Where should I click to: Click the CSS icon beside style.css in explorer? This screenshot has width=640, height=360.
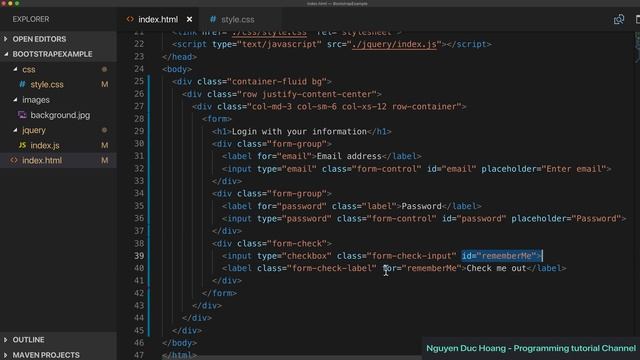coord(22,84)
